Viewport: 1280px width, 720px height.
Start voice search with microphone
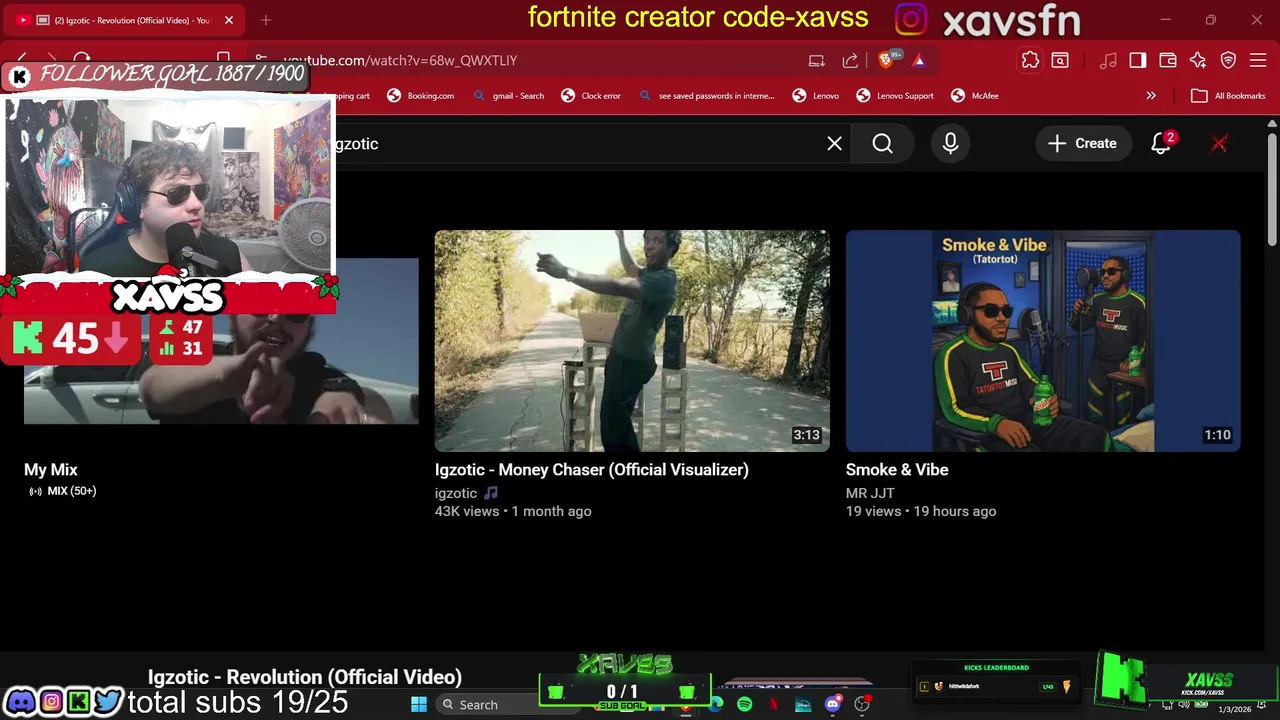[950, 143]
